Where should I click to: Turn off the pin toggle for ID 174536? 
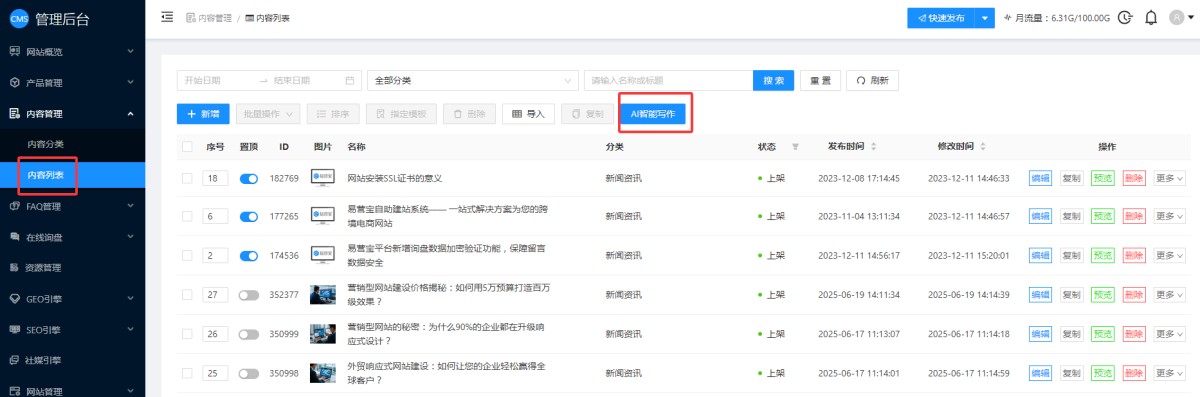coord(249,255)
